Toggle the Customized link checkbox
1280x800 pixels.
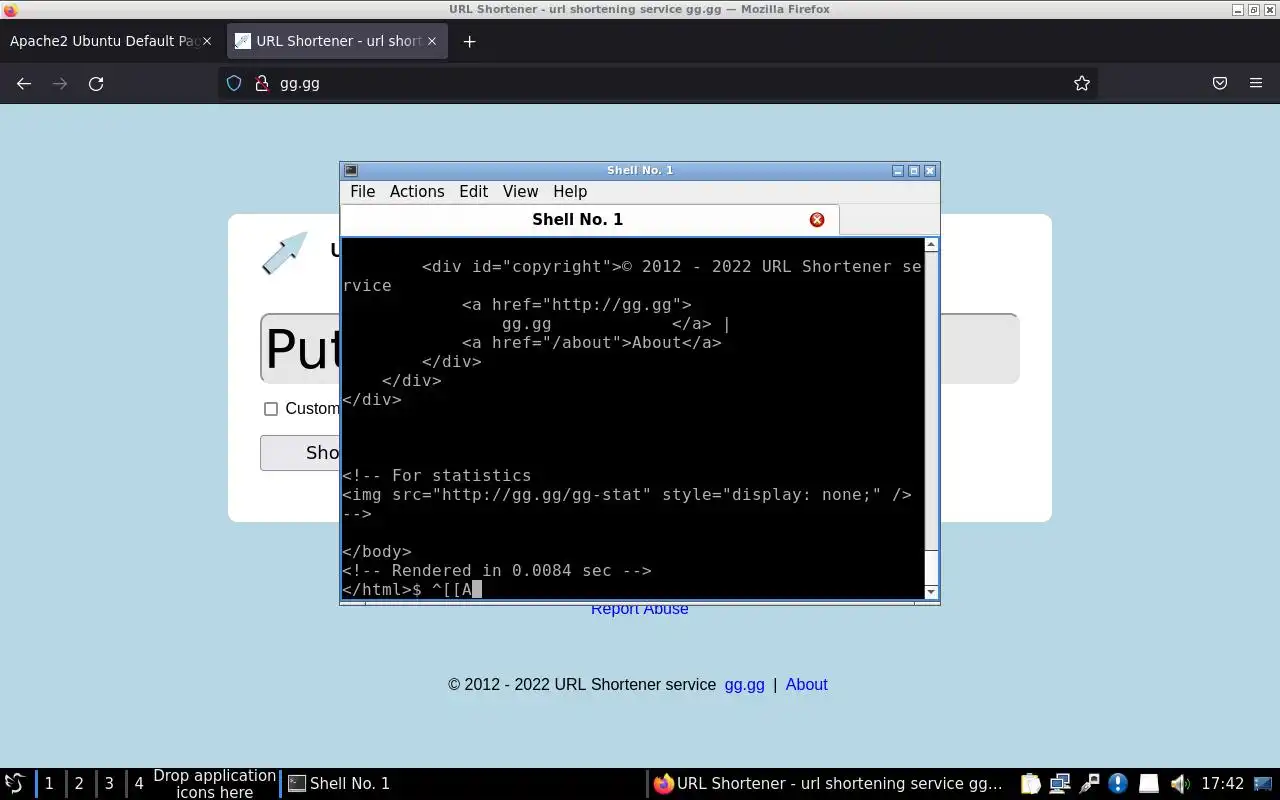pos(271,409)
